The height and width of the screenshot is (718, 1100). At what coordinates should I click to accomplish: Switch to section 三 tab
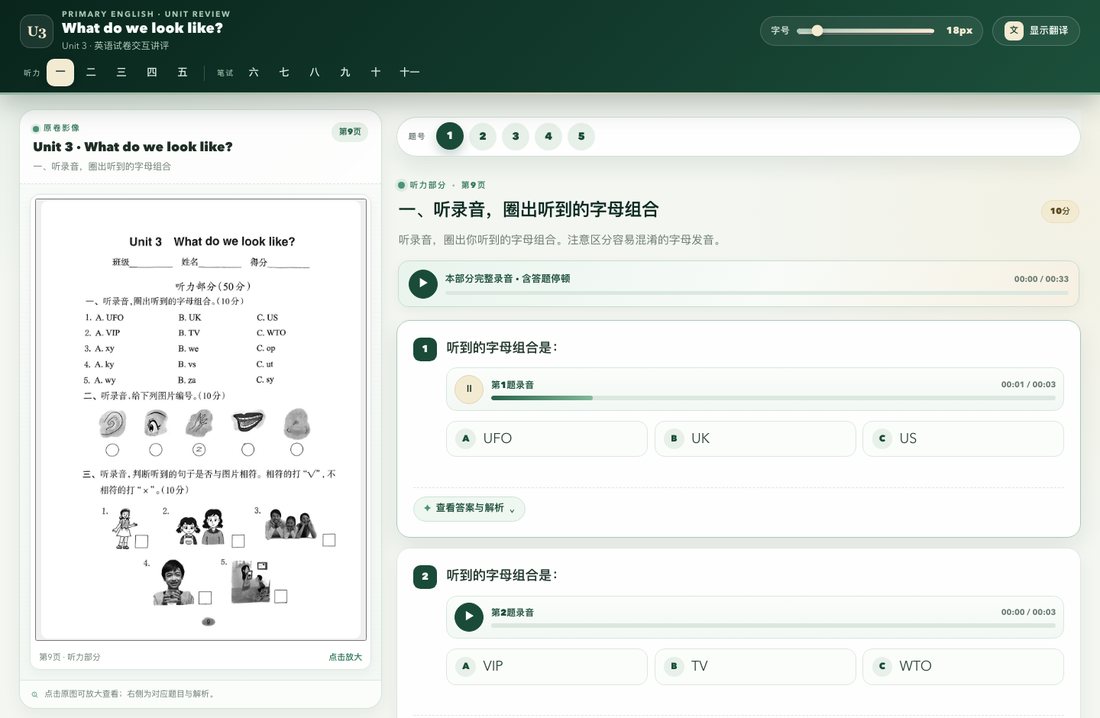pyautogui.click(x=121, y=72)
